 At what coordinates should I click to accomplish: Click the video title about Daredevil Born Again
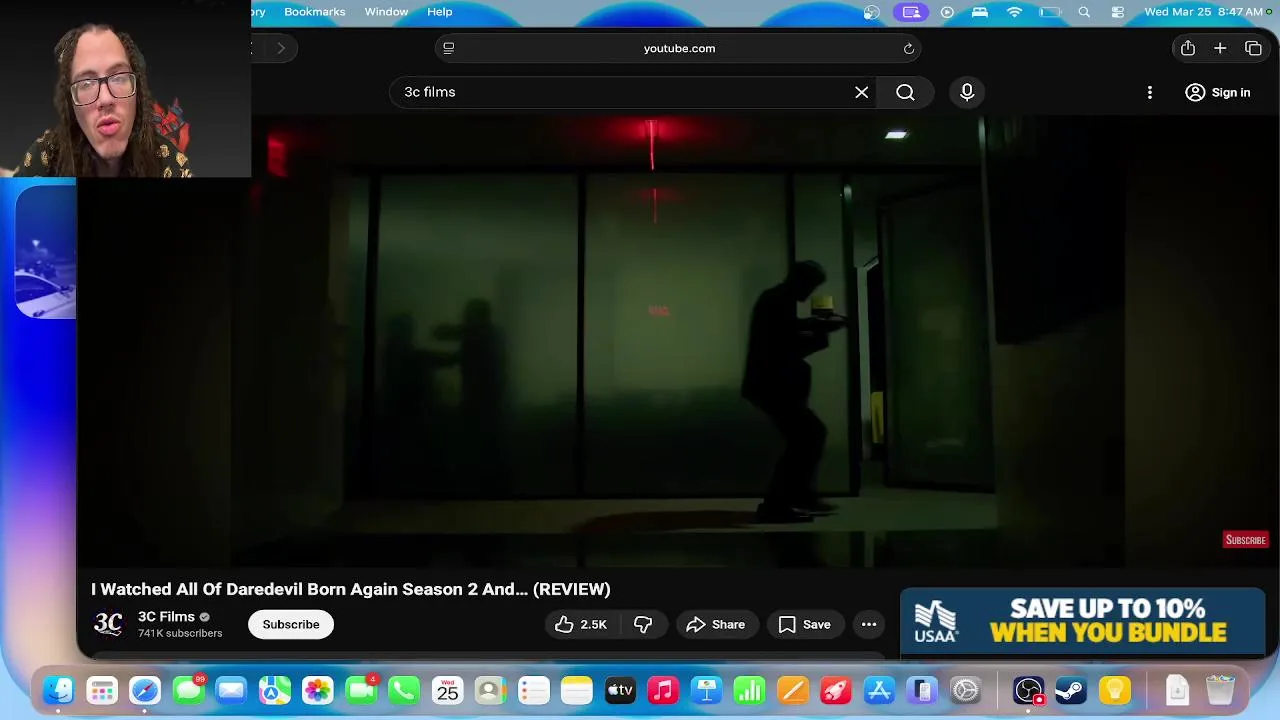tap(351, 589)
